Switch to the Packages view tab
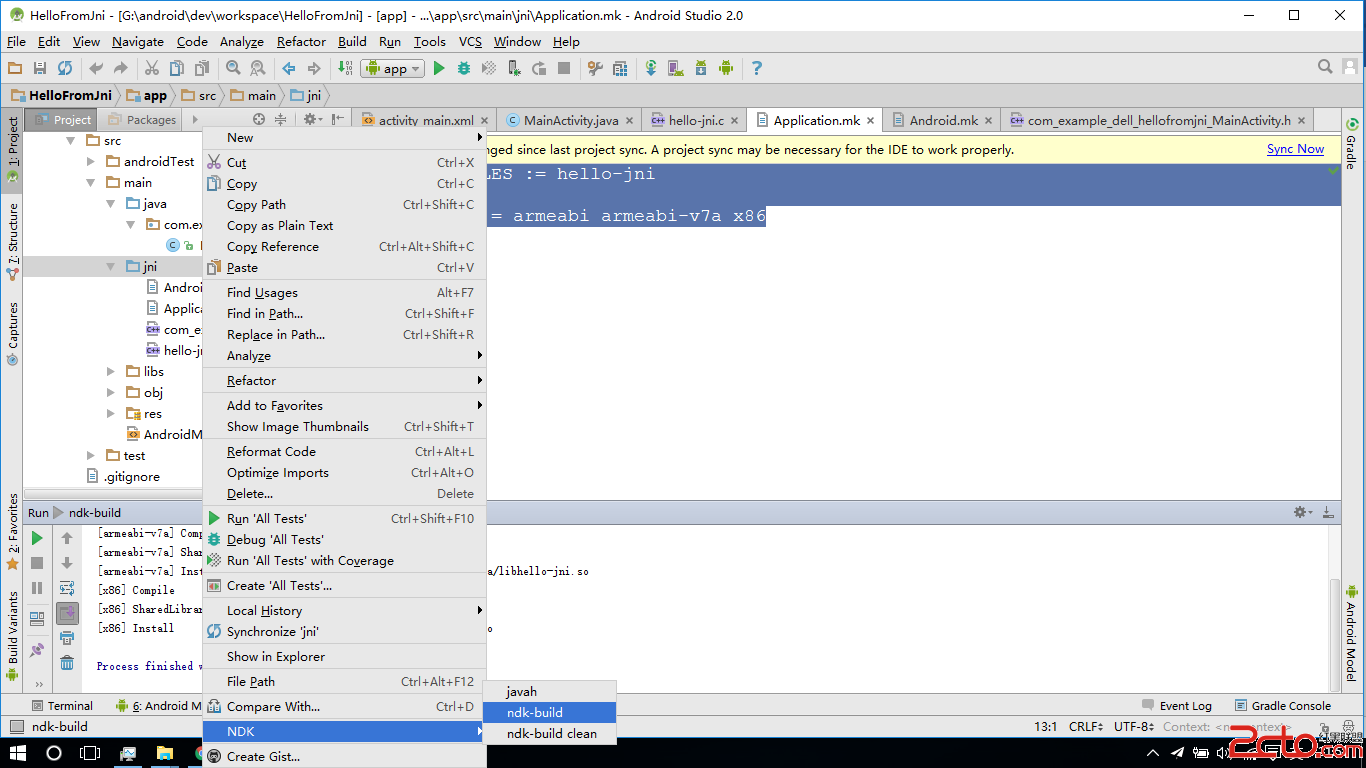This screenshot has width=1366, height=768. (142, 120)
